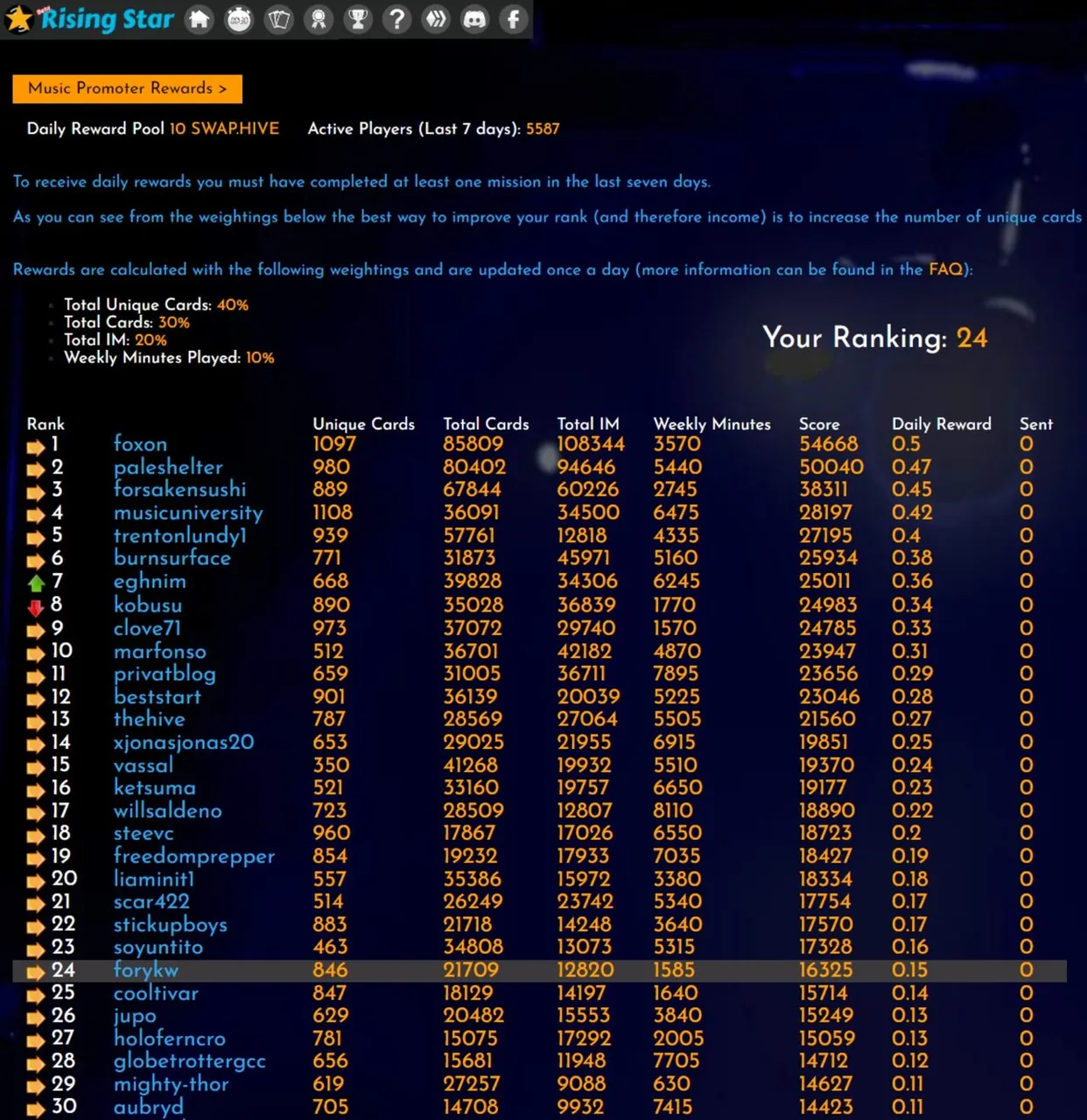Screen dimensions: 1087x1120
Task: Open player privatblog's link
Action: [x=165, y=674]
